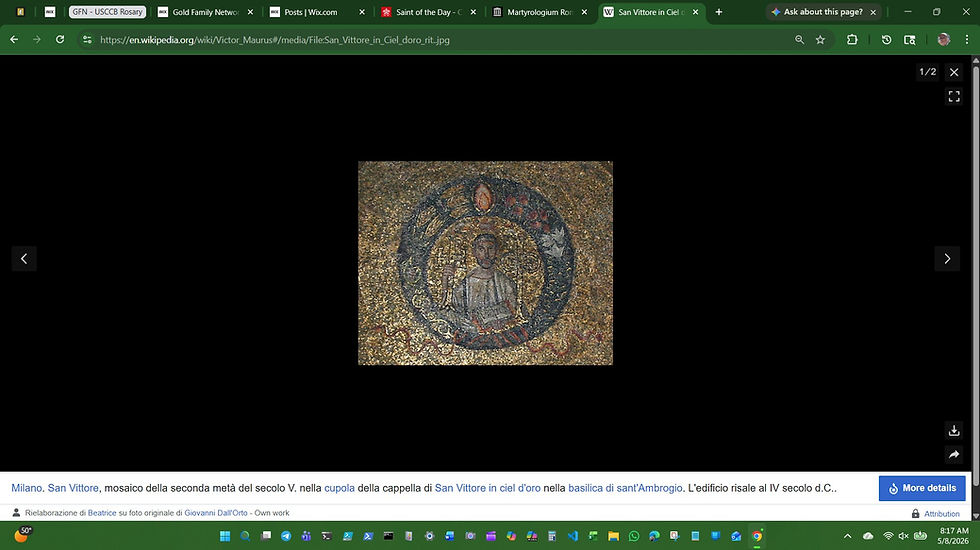
Task: Switch to GFN - USCCB Rosary tab group
Action: click(108, 12)
